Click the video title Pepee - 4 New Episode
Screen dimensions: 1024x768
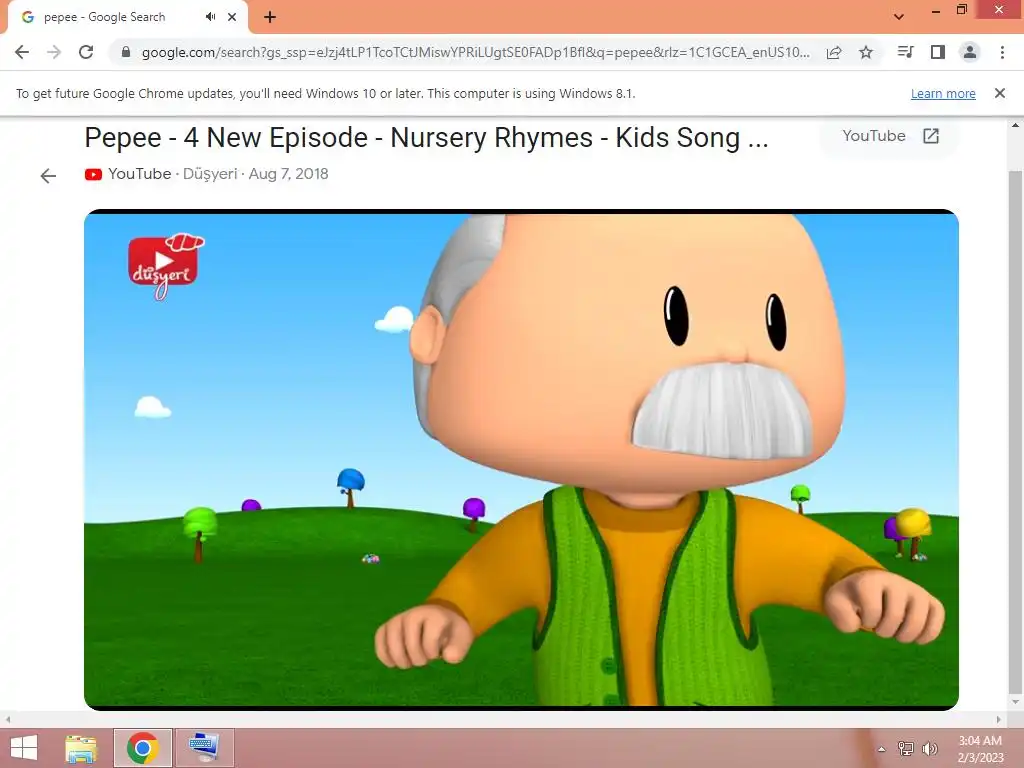(x=426, y=138)
